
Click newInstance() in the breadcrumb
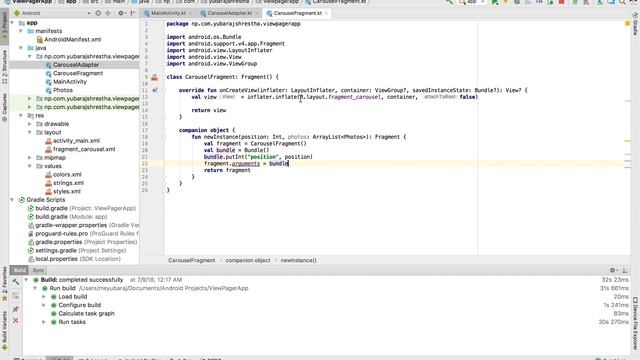pyautogui.click(x=298, y=260)
